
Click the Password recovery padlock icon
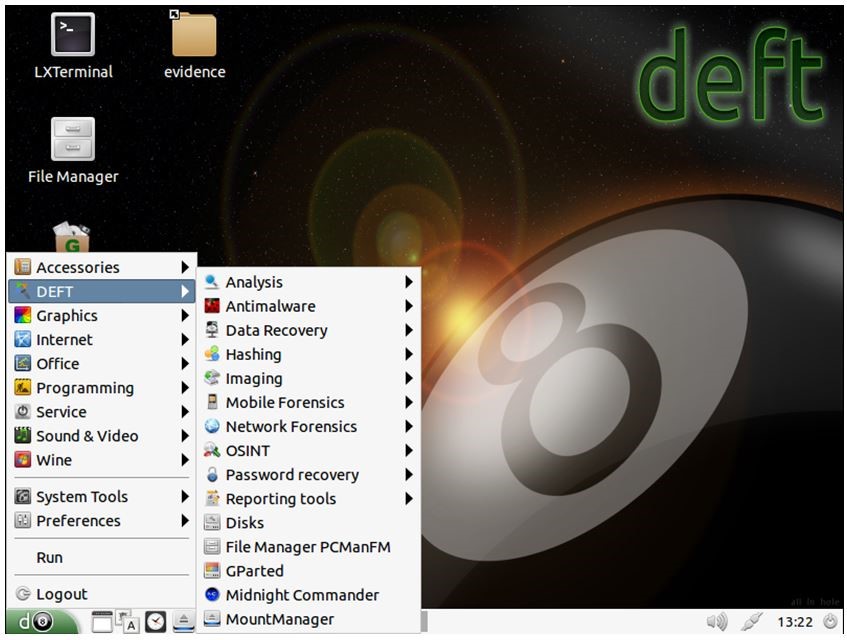tap(212, 475)
